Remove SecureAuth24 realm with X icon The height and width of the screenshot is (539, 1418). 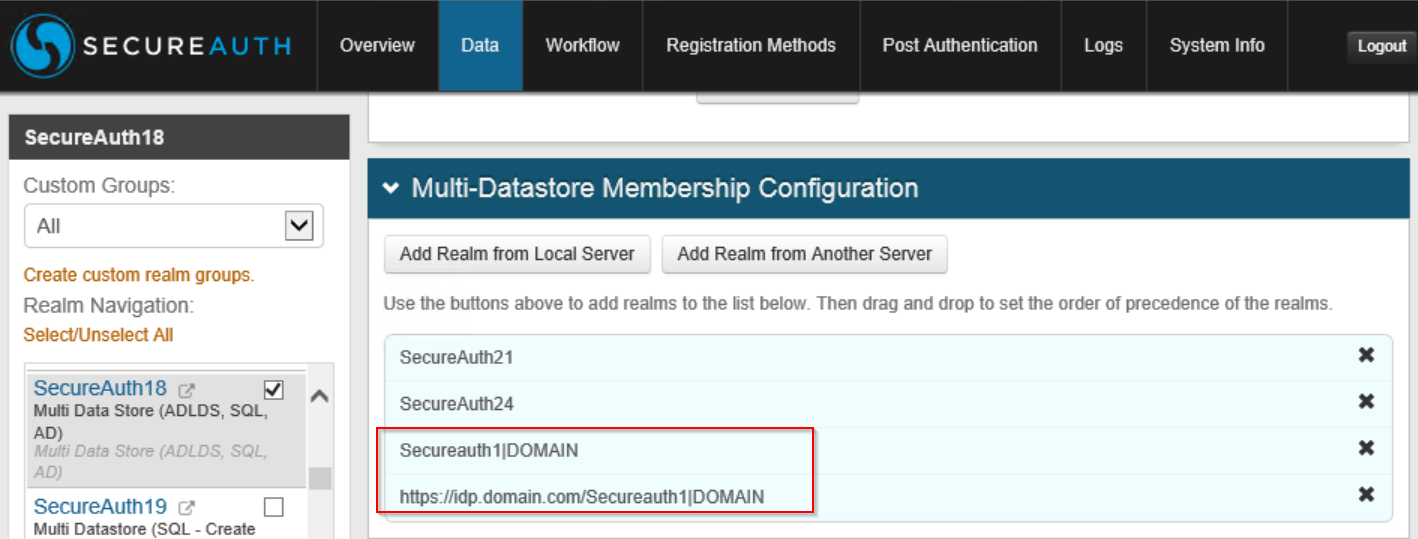1366,402
